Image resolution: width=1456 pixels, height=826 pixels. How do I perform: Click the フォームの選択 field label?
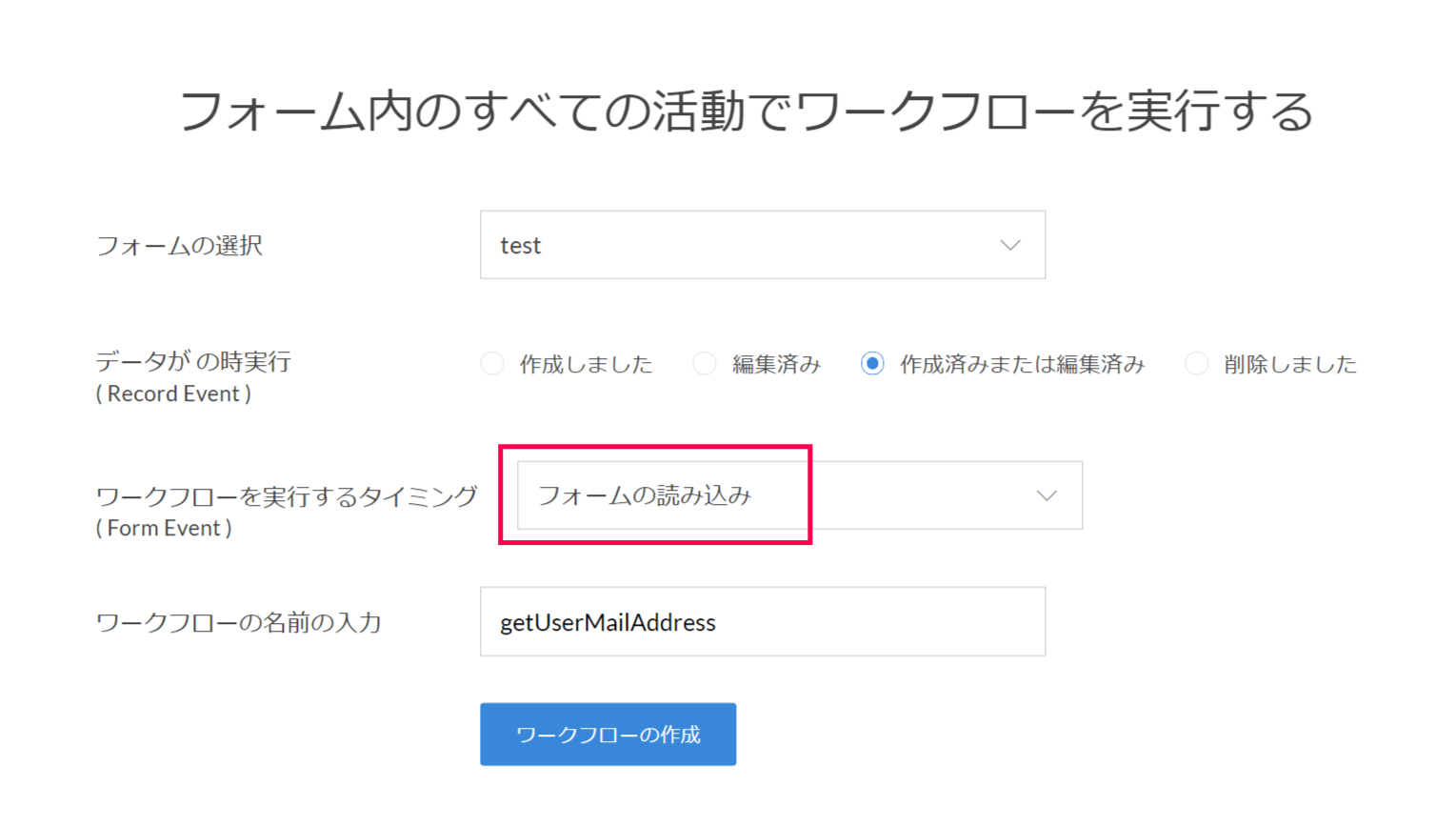tap(180, 246)
